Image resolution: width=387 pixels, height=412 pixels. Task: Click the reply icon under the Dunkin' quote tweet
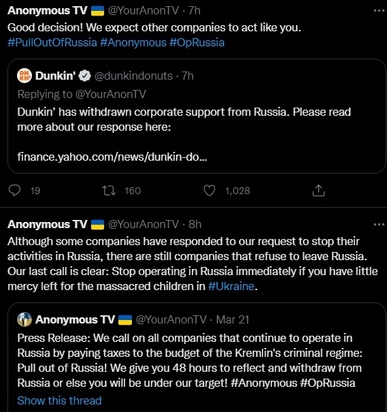point(14,190)
